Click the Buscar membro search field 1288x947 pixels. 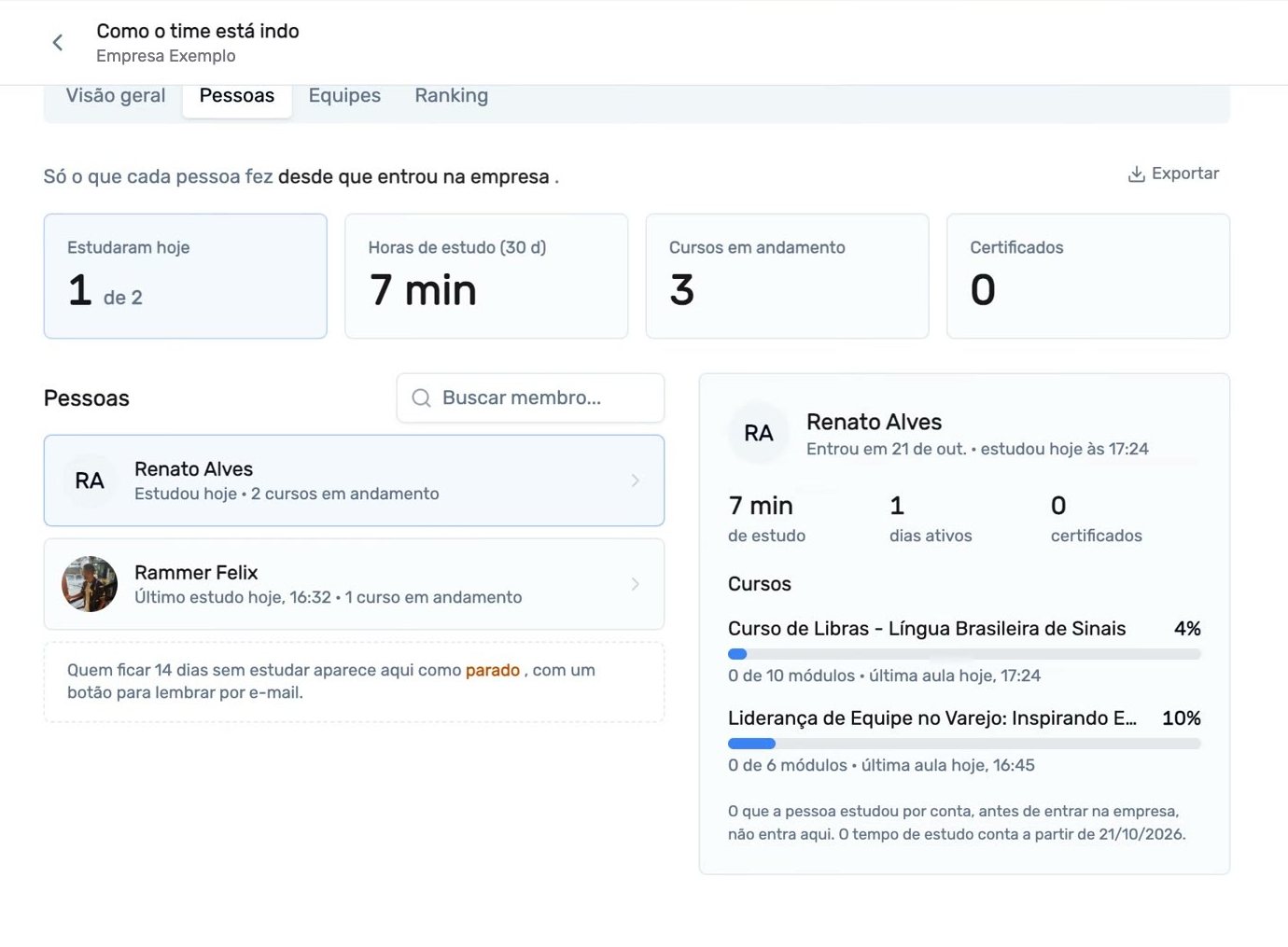(530, 398)
